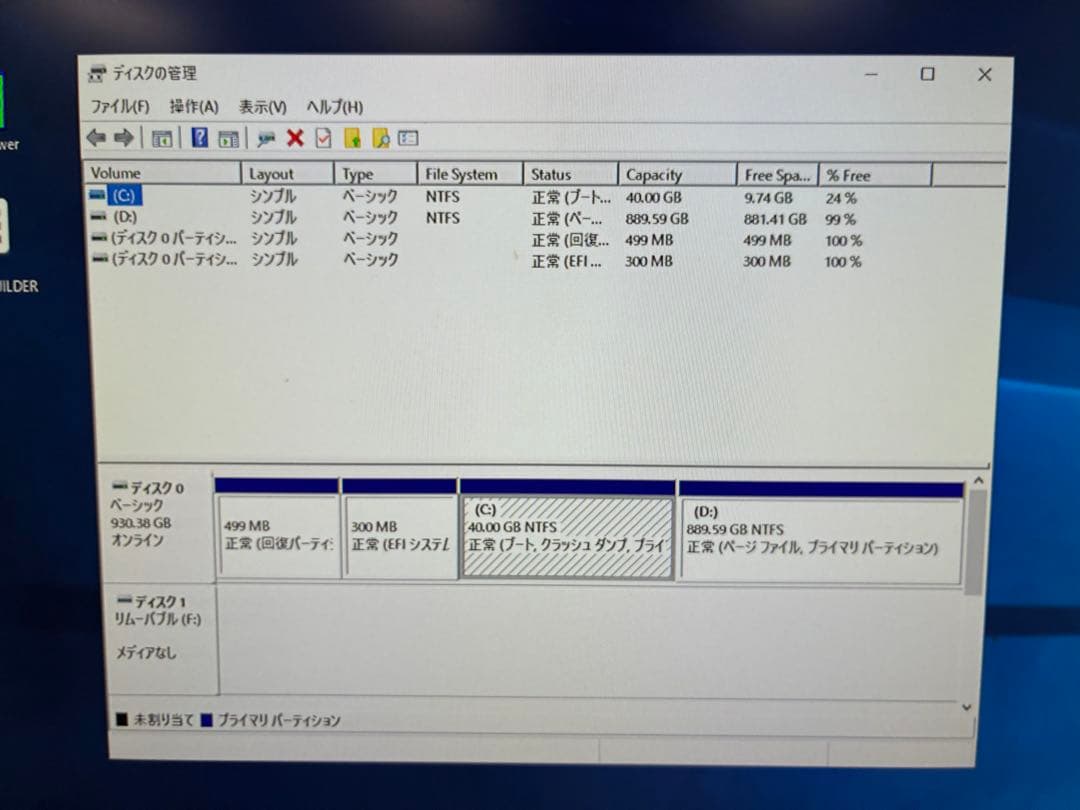Viewport: 1080px width, 810px height.
Task: Click the checkmark document toolbar icon
Action: pyautogui.click(x=322, y=137)
